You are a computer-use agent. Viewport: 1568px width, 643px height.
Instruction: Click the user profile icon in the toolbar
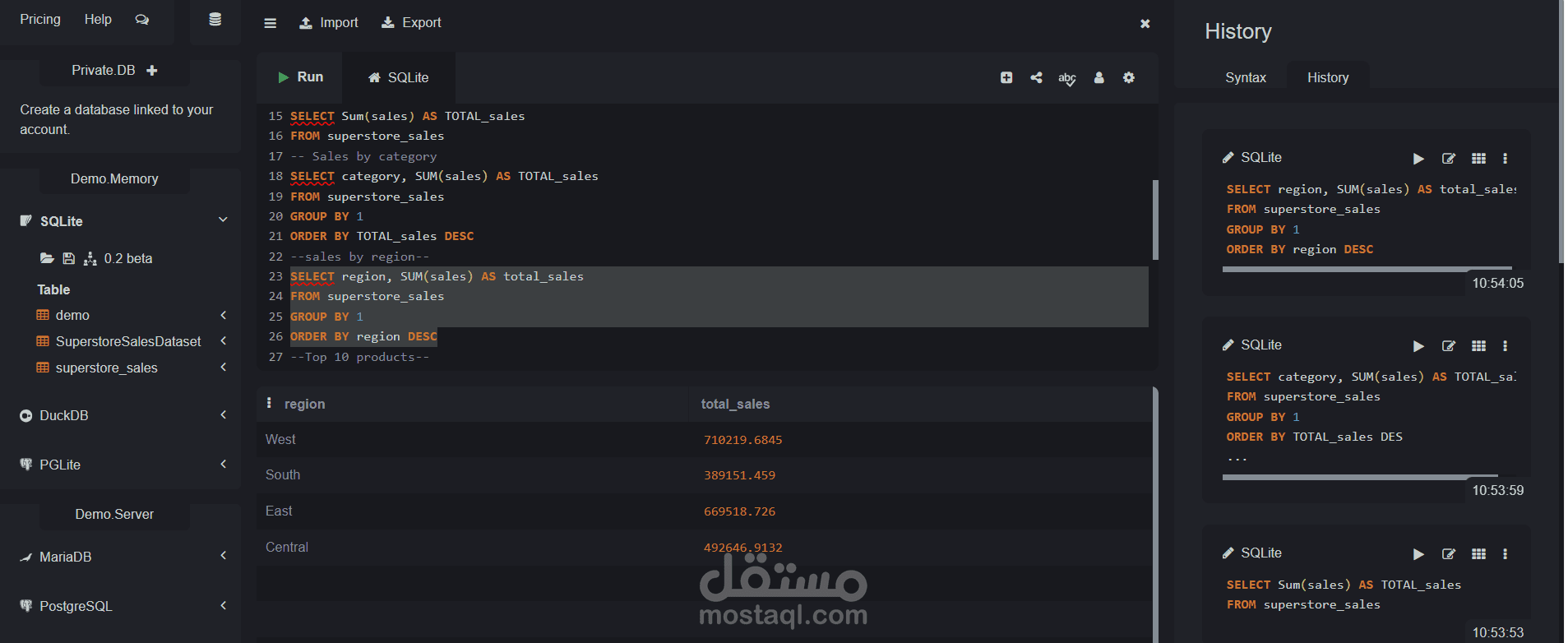coord(1099,77)
